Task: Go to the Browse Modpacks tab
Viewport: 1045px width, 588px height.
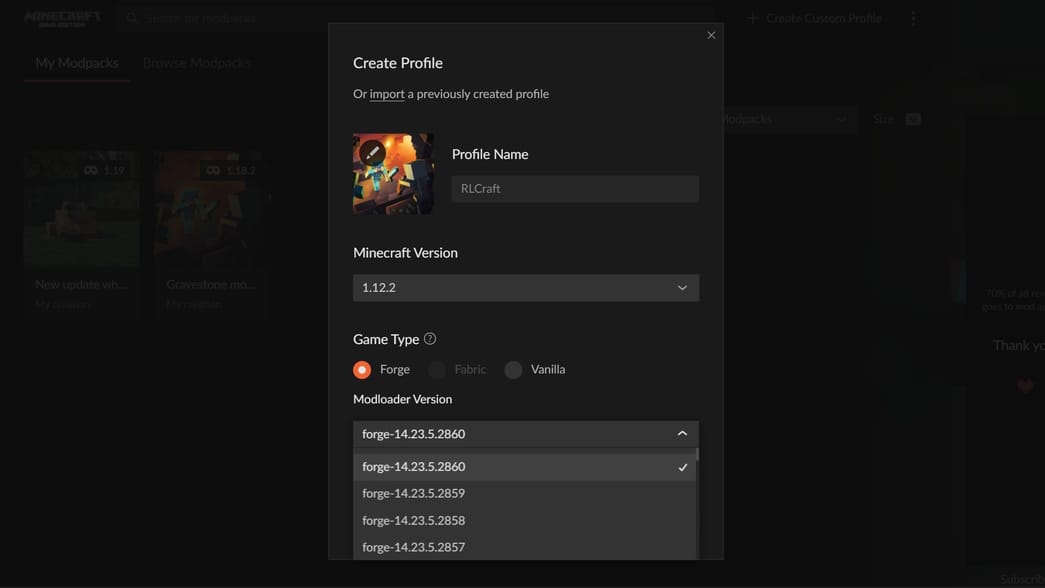Action: pos(197,63)
